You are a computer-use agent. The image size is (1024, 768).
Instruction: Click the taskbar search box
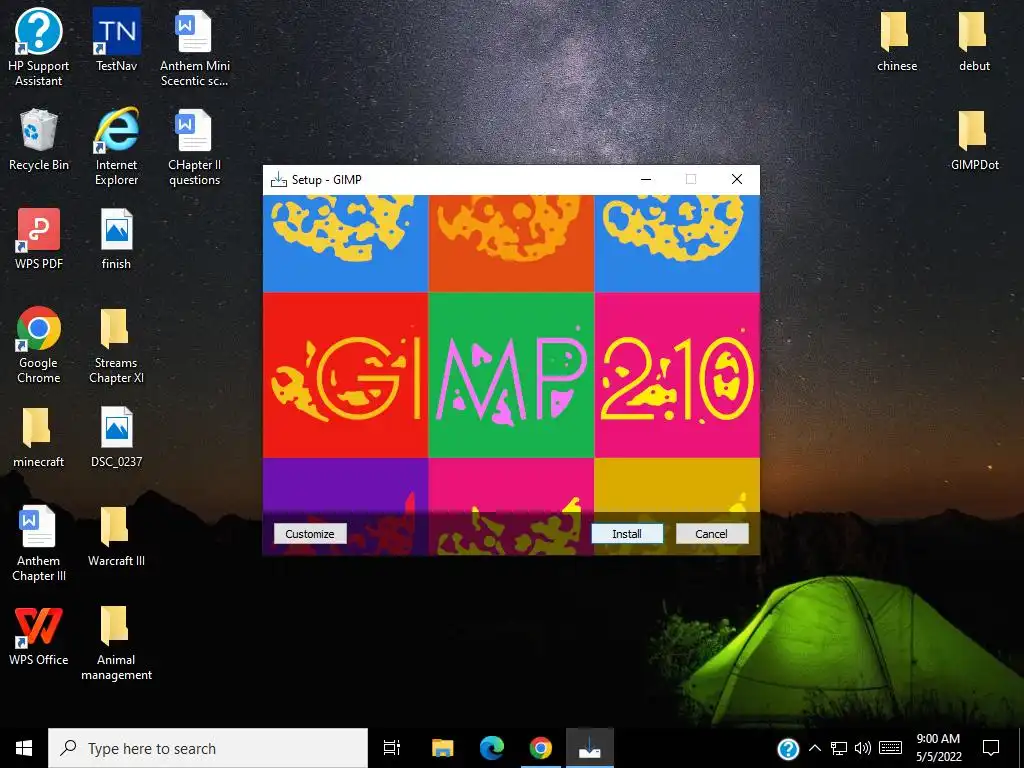pyautogui.click(x=208, y=748)
